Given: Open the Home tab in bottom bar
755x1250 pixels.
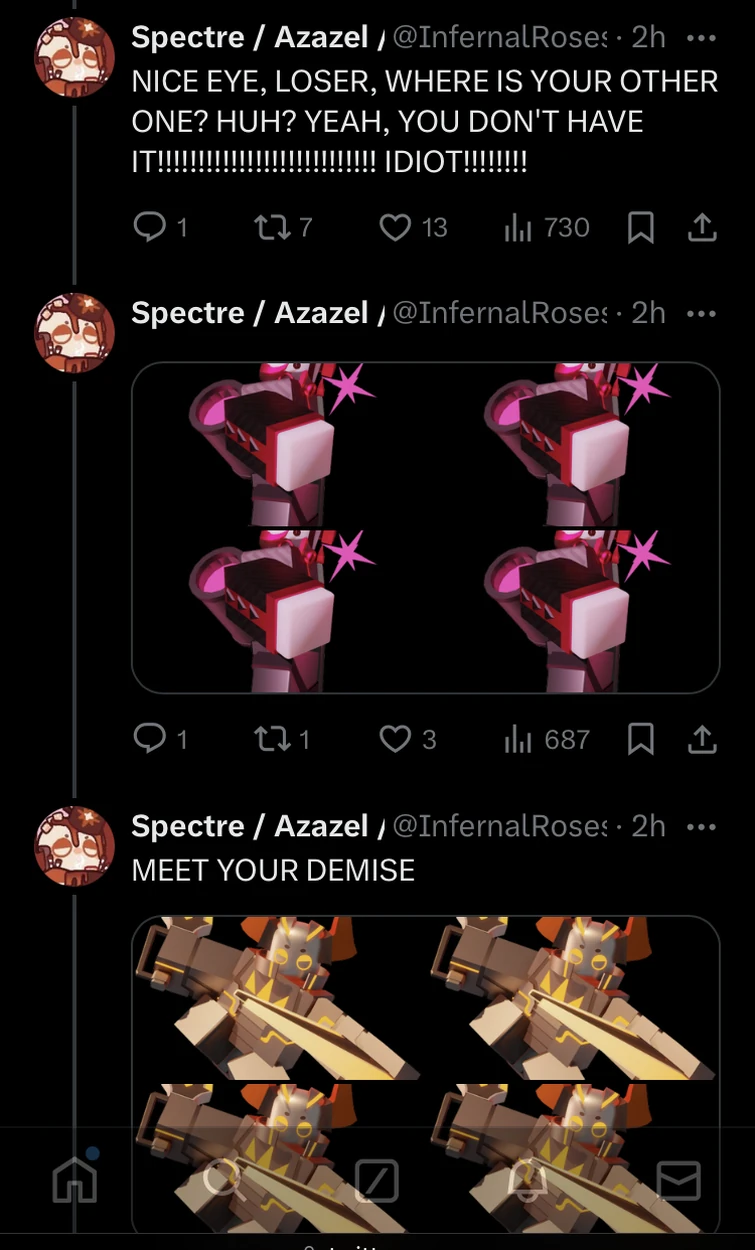Looking at the screenshot, I should pyautogui.click(x=76, y=1178).
